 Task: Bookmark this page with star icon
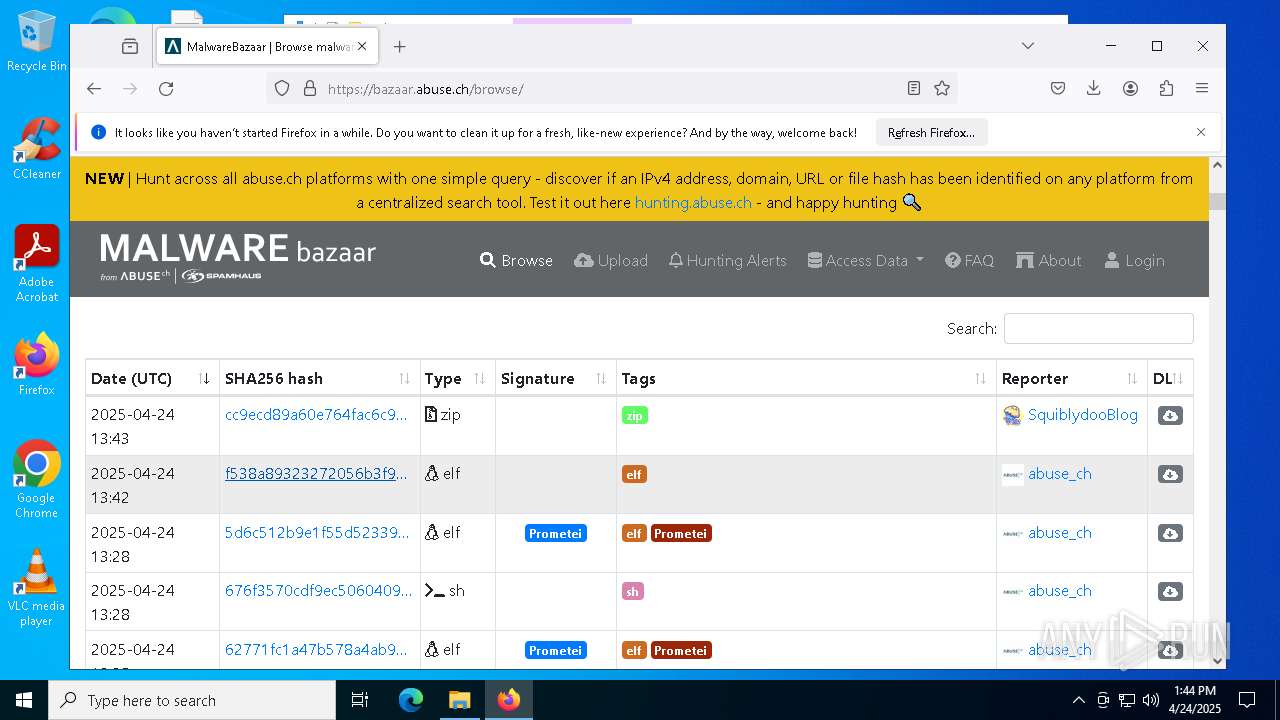coord(941,88)
